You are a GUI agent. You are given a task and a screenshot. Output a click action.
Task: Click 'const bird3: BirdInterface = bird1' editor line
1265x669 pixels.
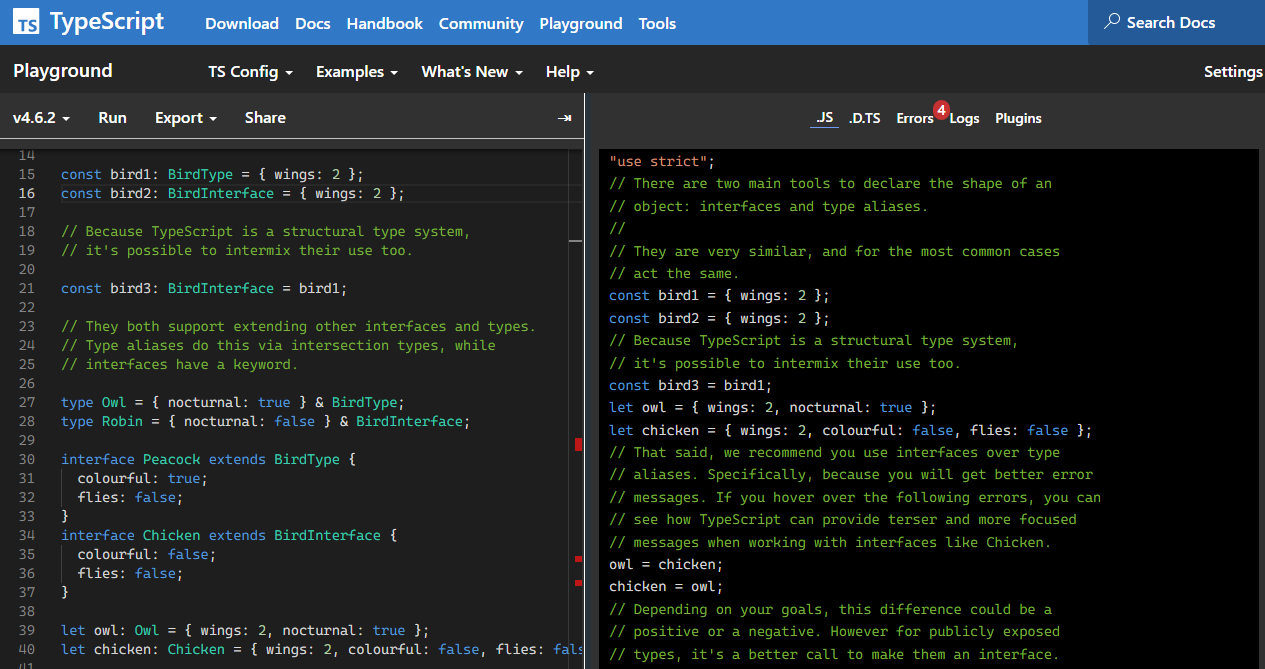tap(204, 288)
